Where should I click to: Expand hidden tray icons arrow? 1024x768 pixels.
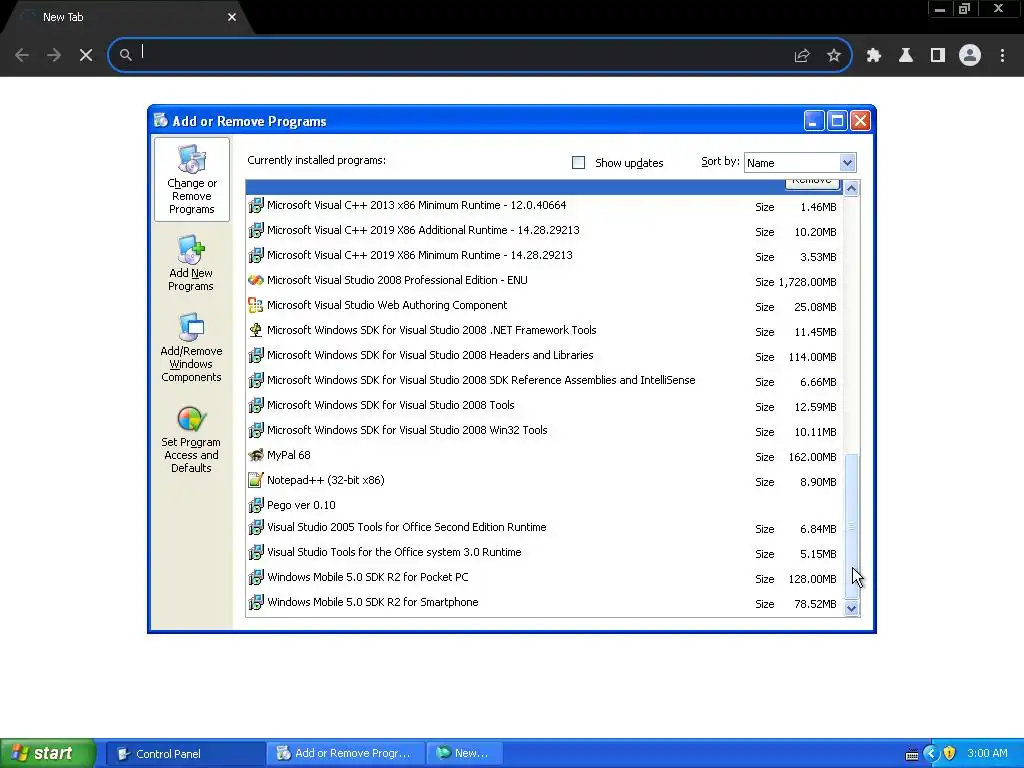point(931,754)
